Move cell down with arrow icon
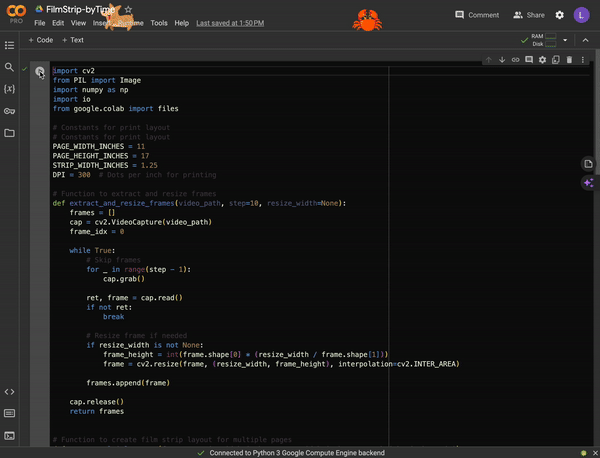 pyautogui.click(x=502, y=60)
